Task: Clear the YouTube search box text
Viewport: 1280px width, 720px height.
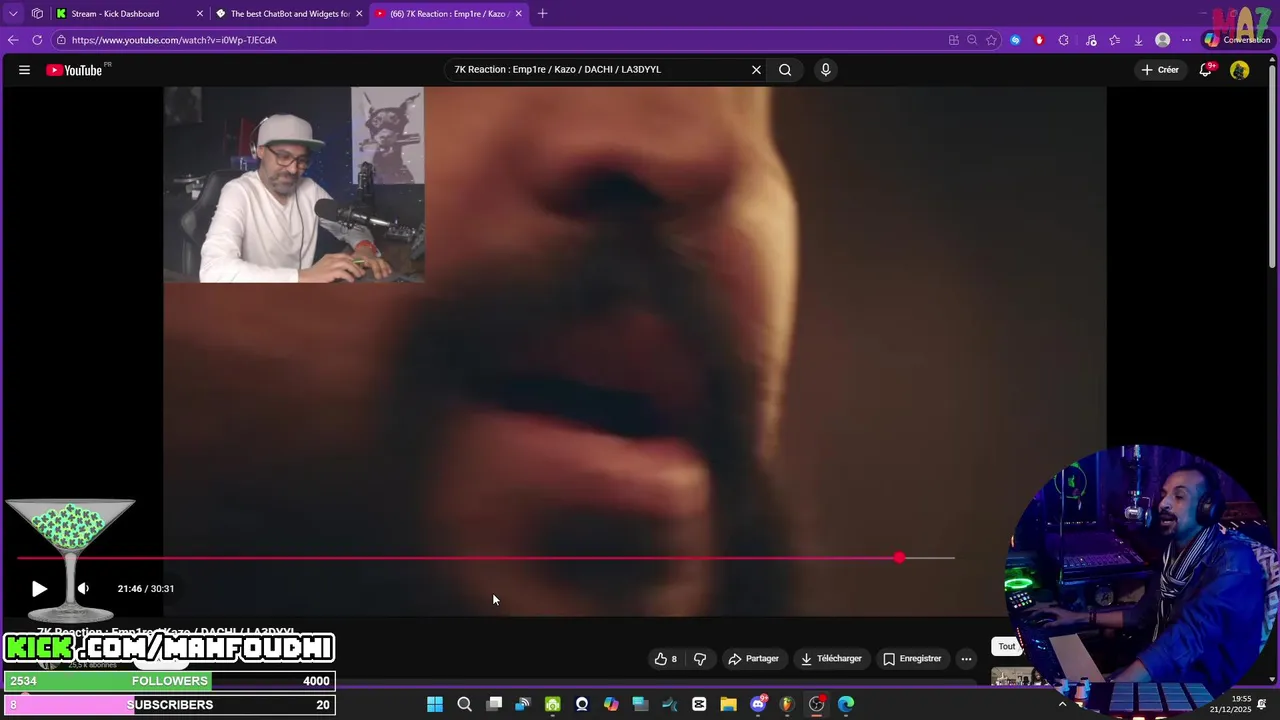Action: point(756,70)
